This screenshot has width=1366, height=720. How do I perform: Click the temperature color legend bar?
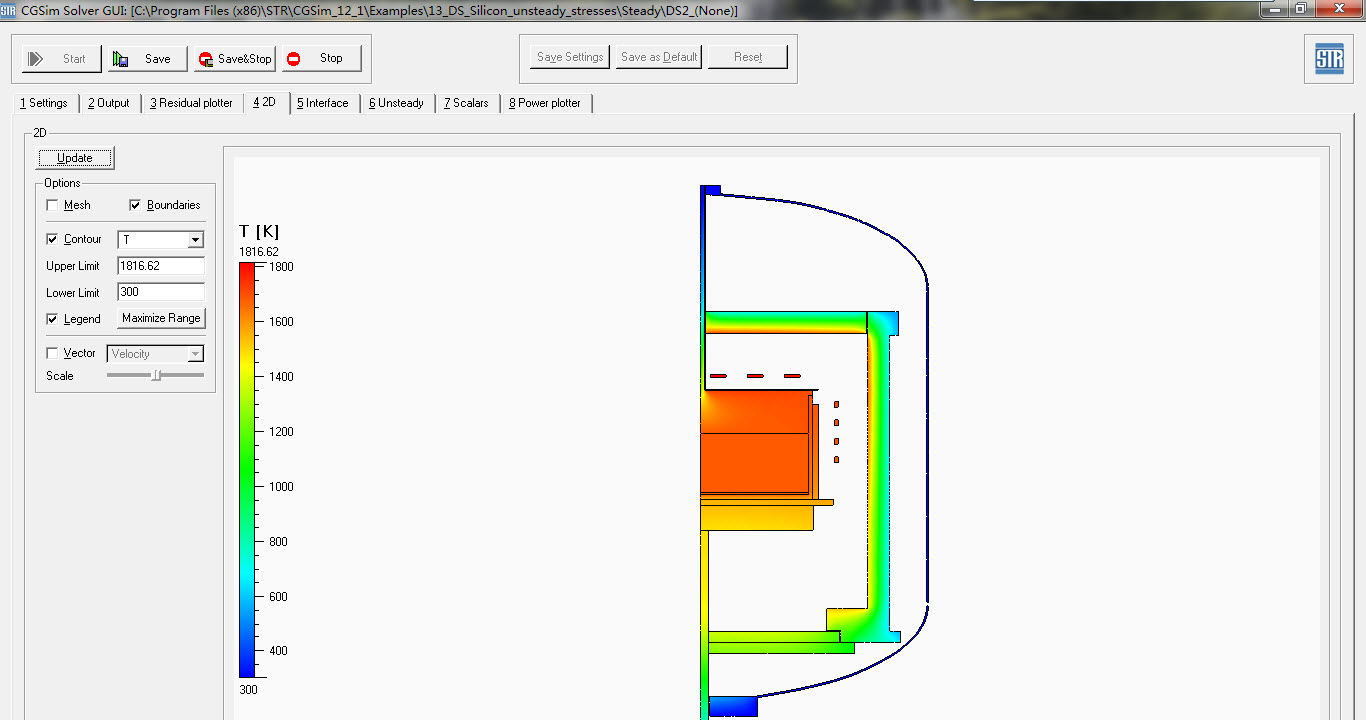pyautogui.click(x=247, y=470)
